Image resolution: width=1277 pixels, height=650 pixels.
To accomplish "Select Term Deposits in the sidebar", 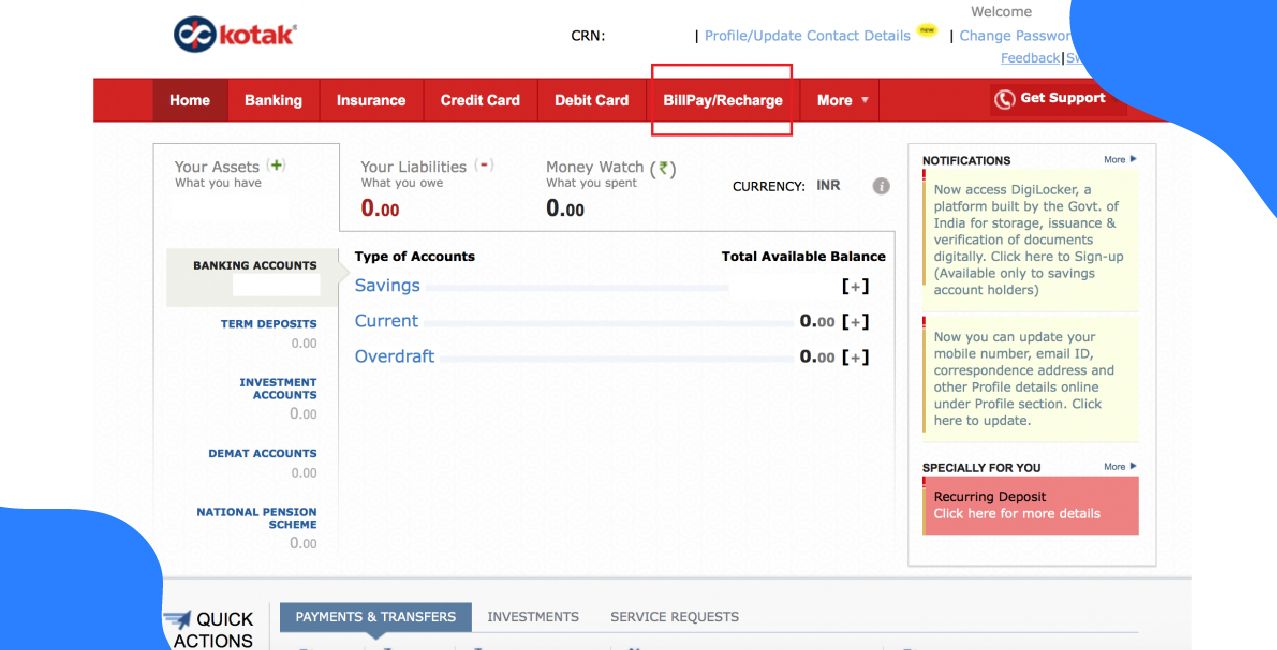I will click(267, 323).
